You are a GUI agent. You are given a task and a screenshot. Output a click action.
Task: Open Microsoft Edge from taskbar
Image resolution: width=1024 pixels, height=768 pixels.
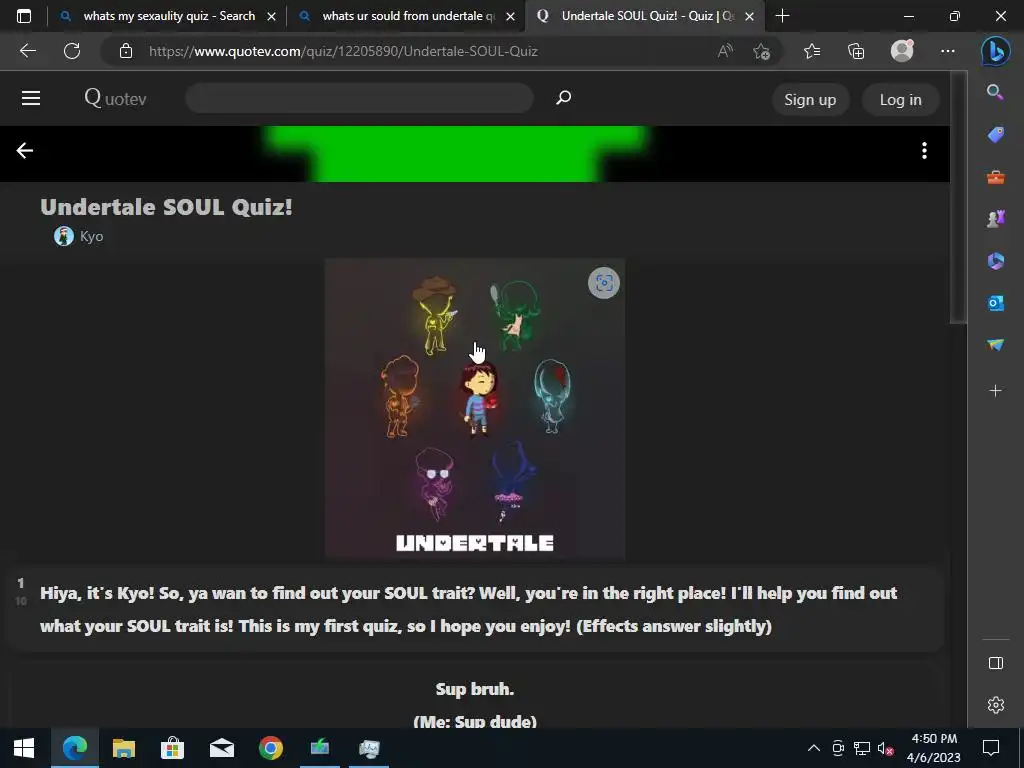(x=74, y=748)
